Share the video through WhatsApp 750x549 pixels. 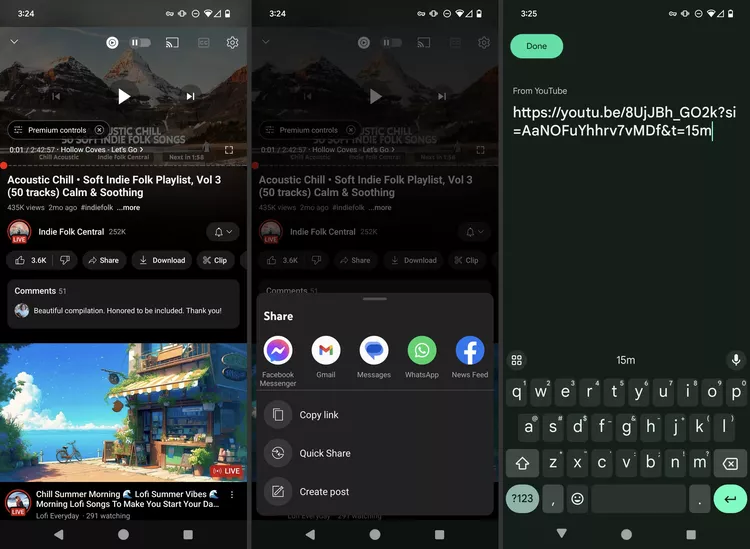pos(422,351)
